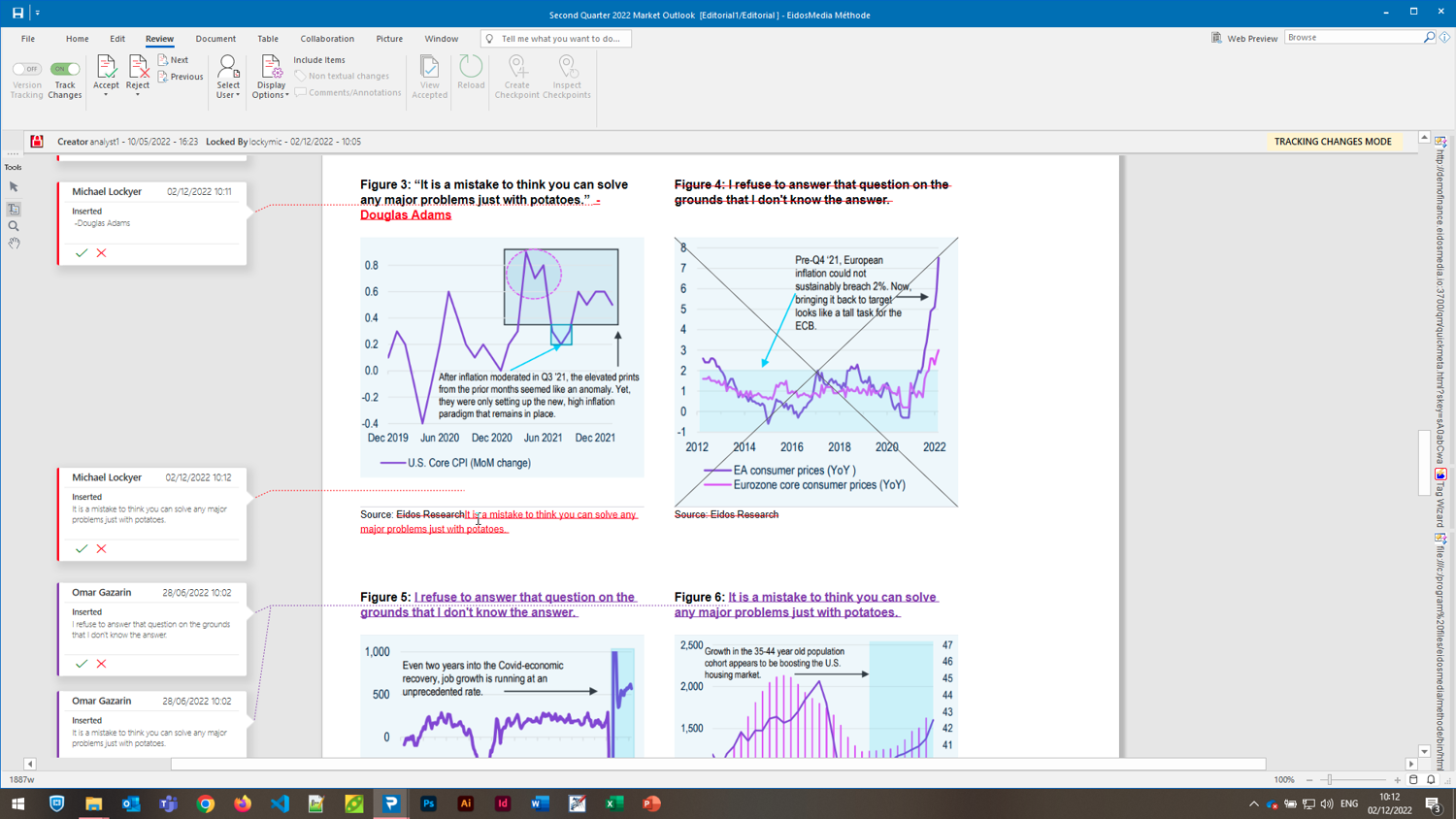Screen dimensions: 1456x819
Task: Click the red lock icon
Action: pyautogui.click(x=37, y=142)
